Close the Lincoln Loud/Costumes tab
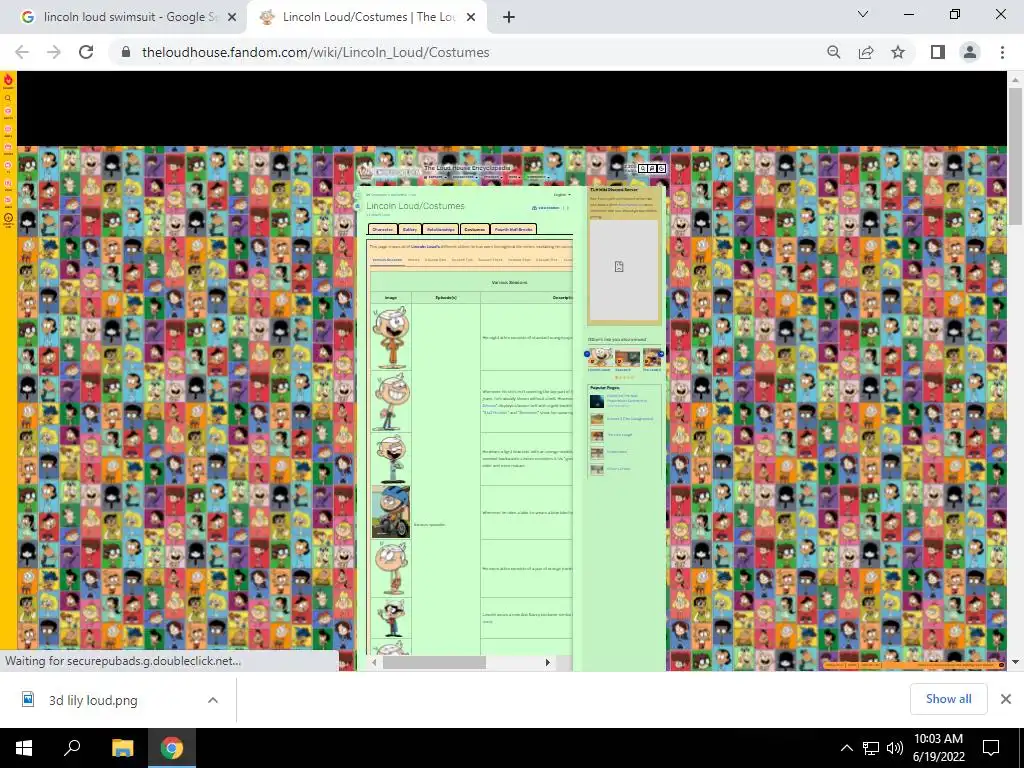This screenshot has height=768, width=1024. click(x=471, y=17)
